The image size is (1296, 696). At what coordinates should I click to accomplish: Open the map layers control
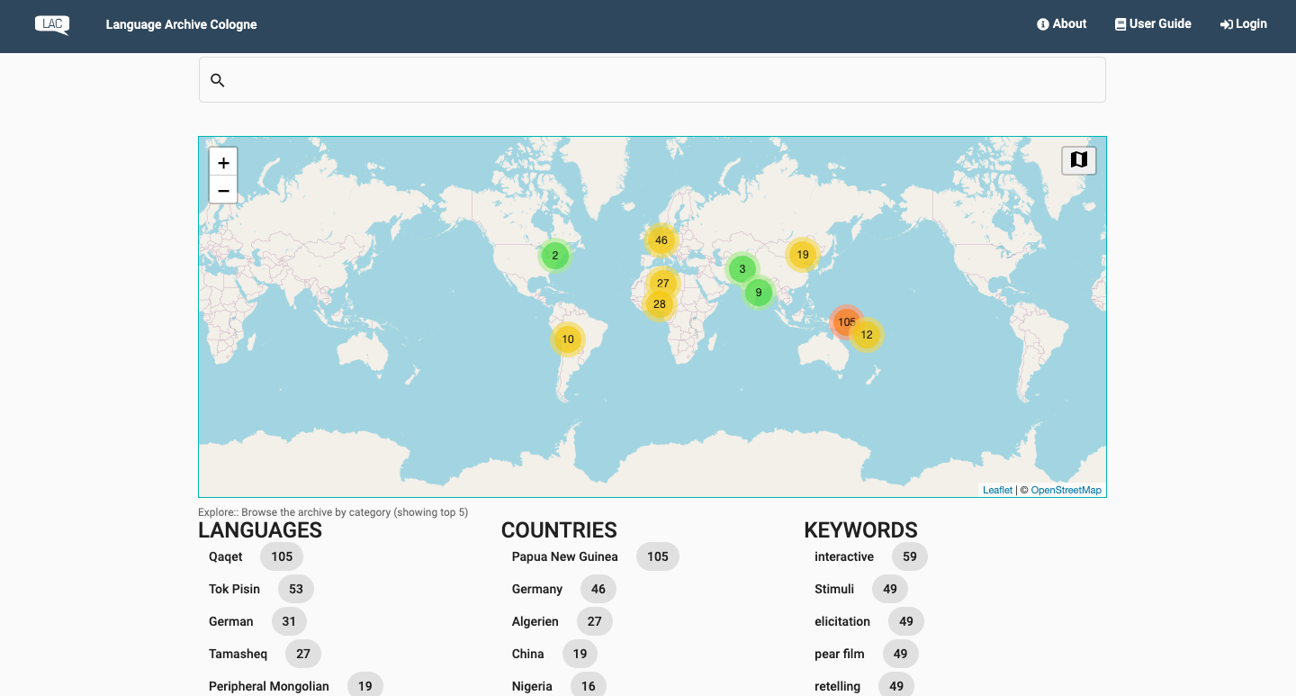(1078, 160)
